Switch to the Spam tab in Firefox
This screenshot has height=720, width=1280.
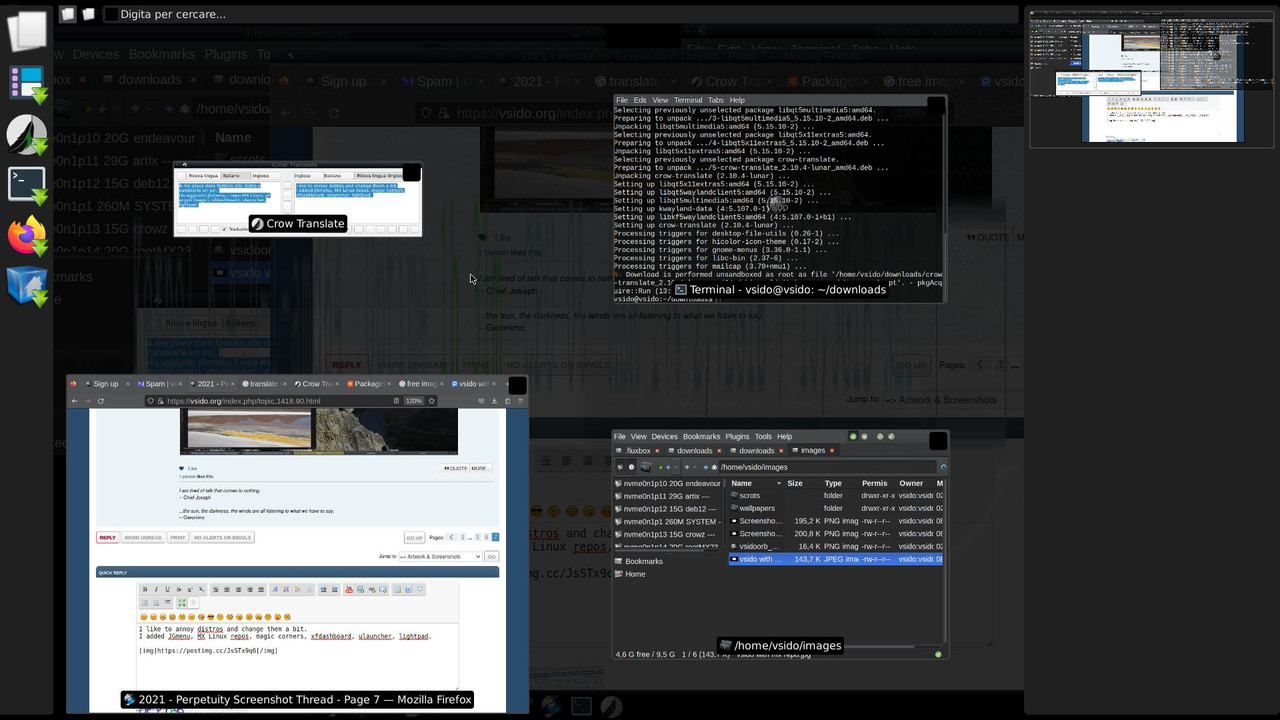158,384
